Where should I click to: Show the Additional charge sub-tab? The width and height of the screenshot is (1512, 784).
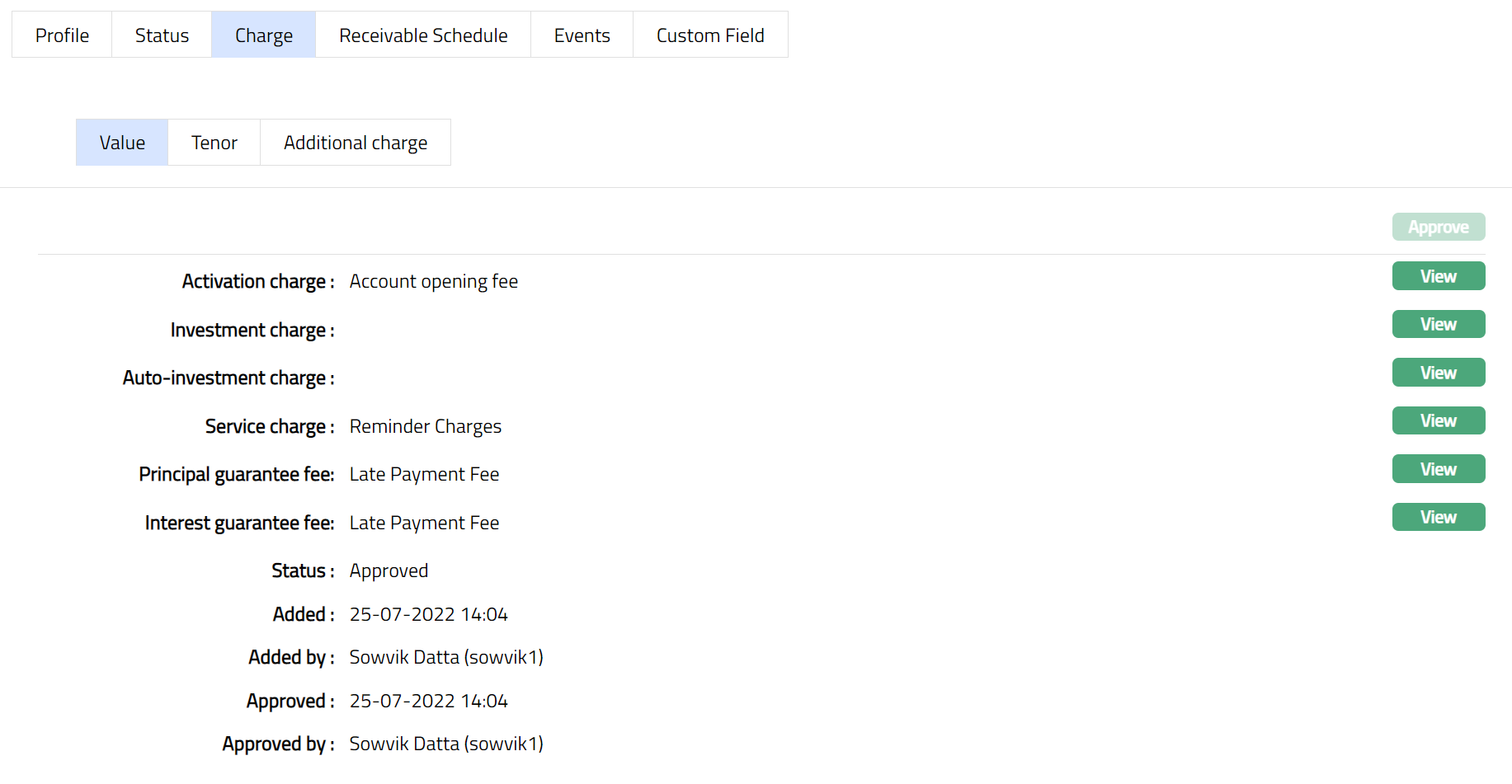356,143
